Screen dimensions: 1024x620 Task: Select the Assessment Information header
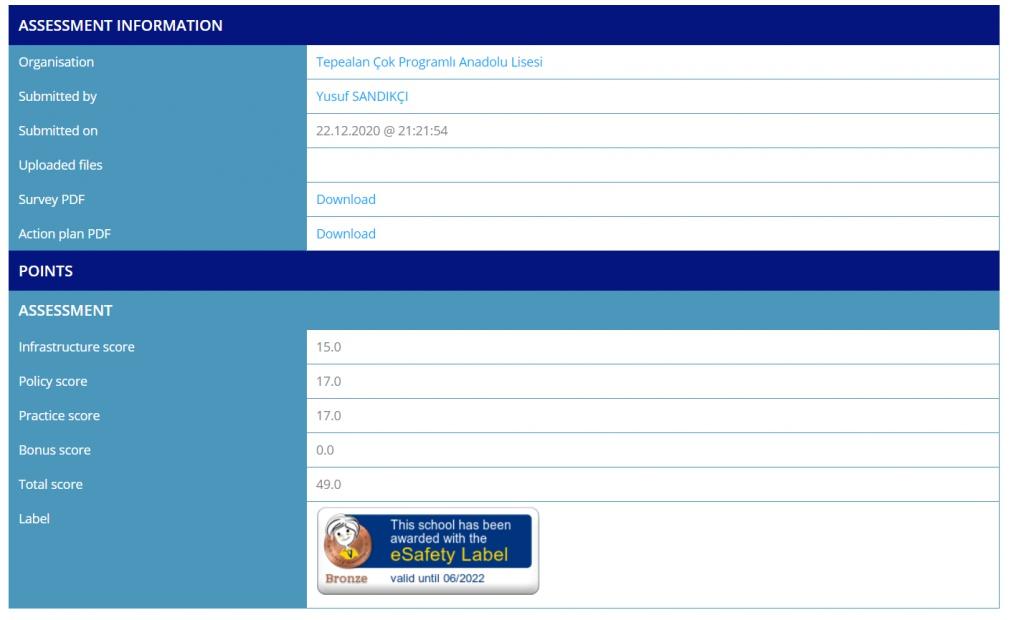(121, 26)
